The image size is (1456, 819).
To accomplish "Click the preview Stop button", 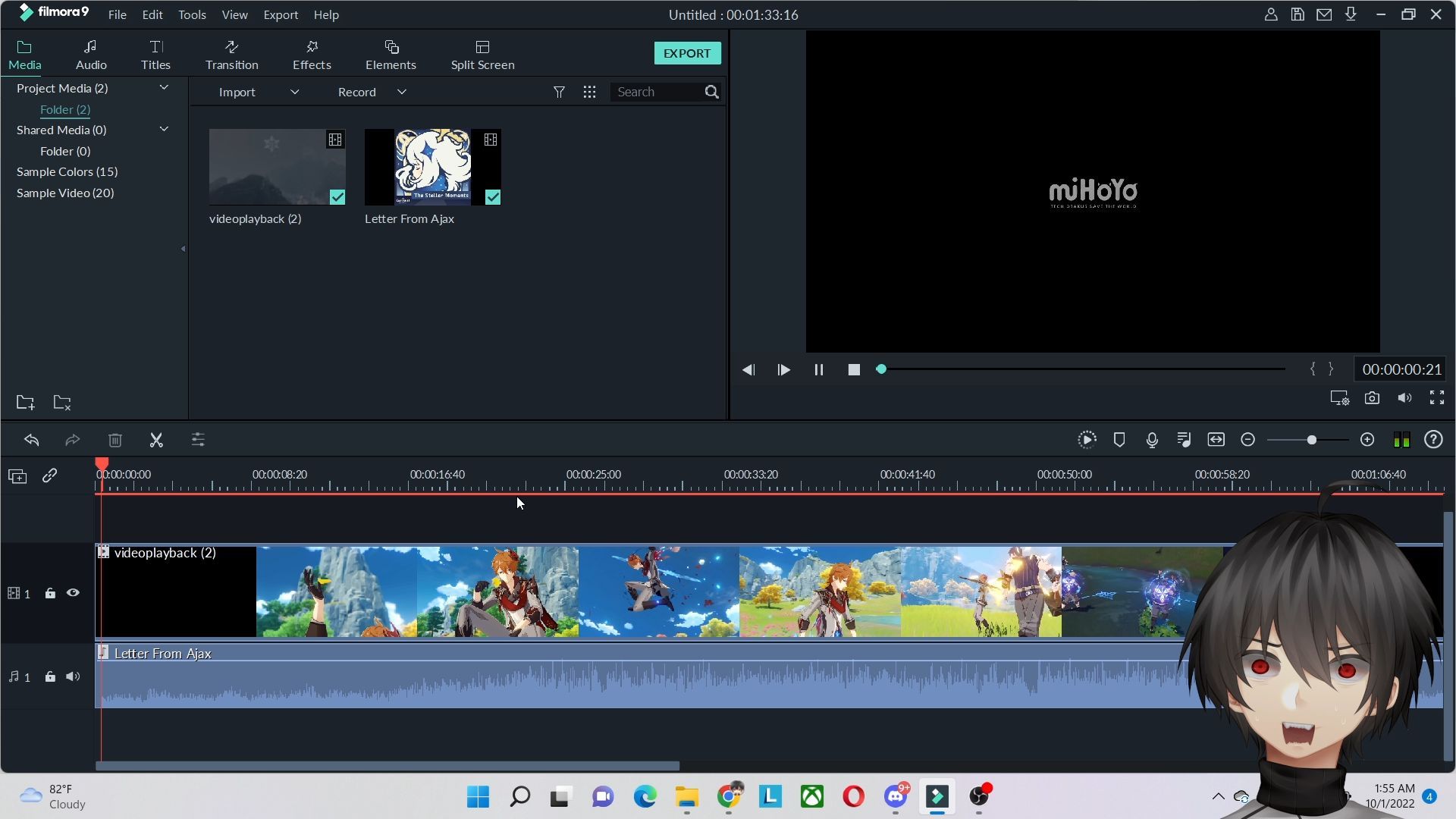I will click(x=854, y=370).
